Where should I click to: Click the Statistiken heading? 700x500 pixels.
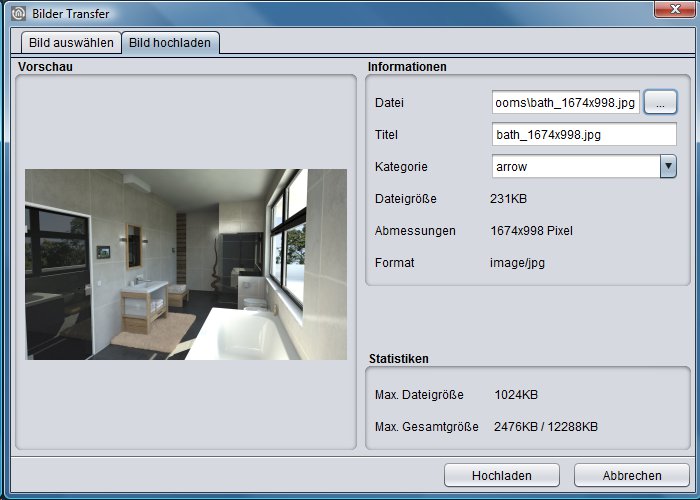(399, 358)
